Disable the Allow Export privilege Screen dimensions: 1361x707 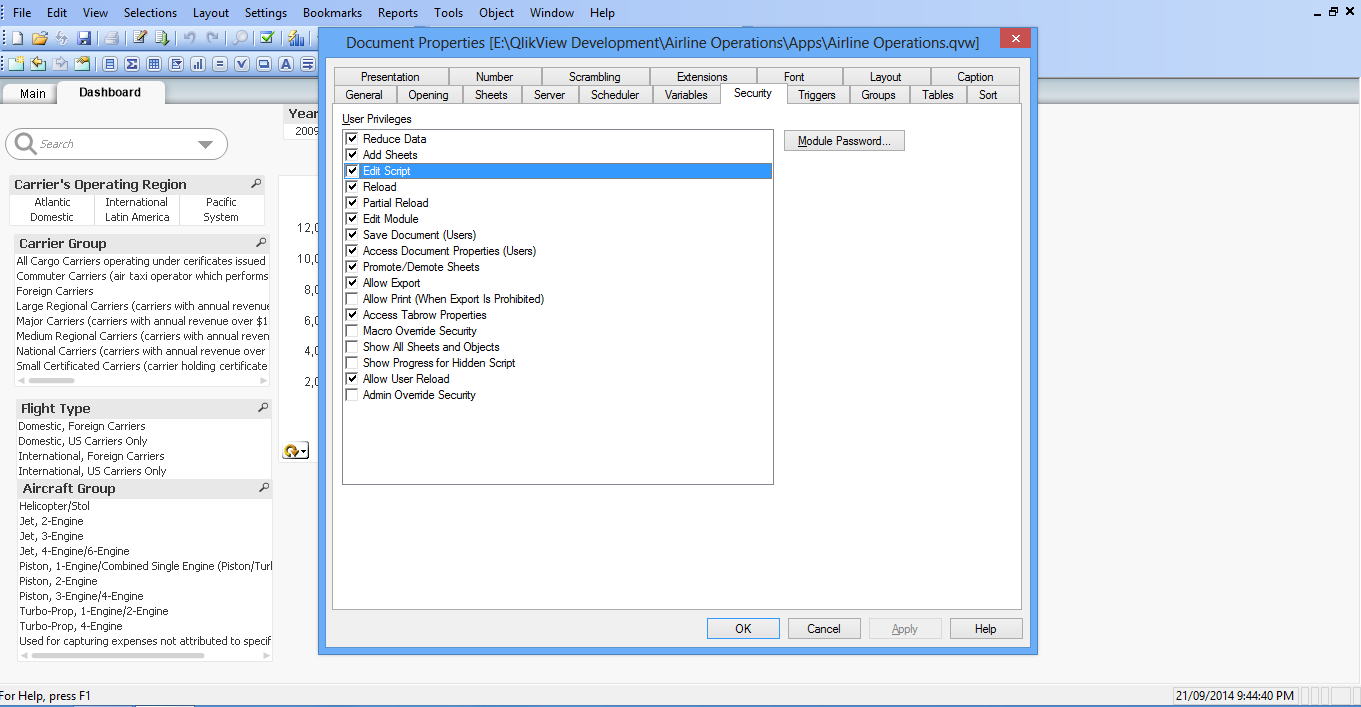point(352,283)
